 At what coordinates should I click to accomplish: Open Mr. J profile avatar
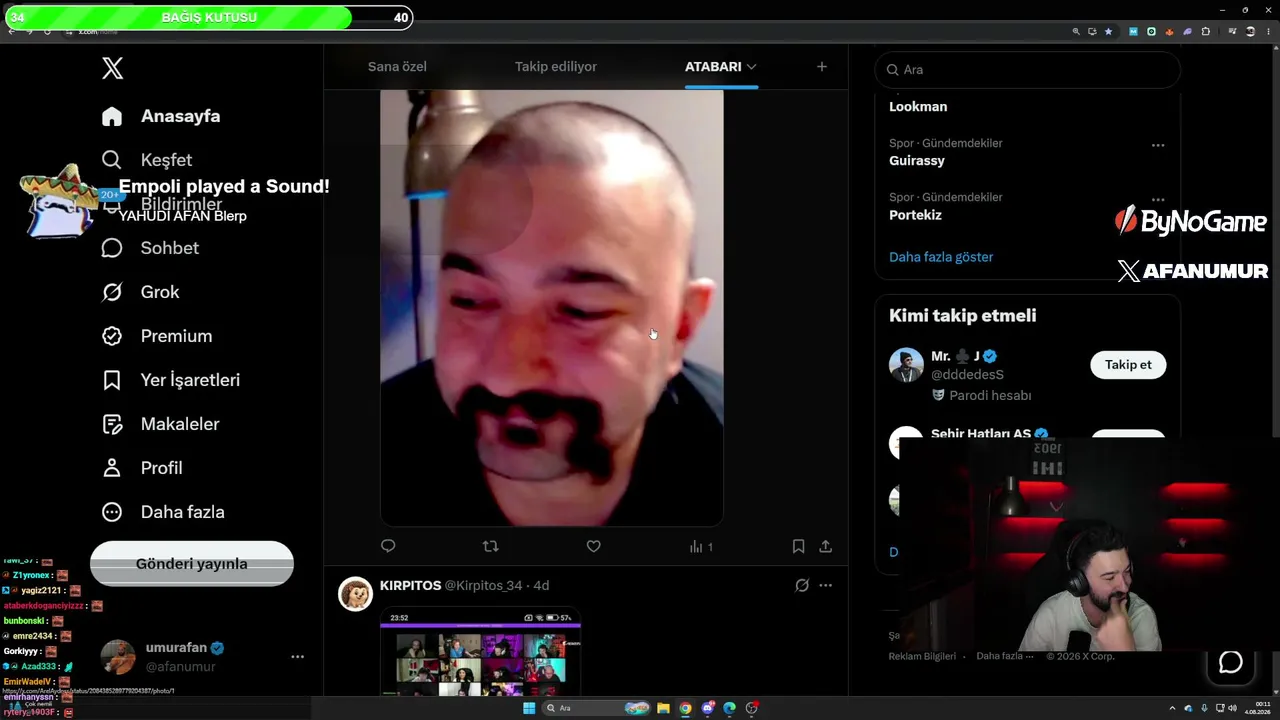tap(906, 365)
